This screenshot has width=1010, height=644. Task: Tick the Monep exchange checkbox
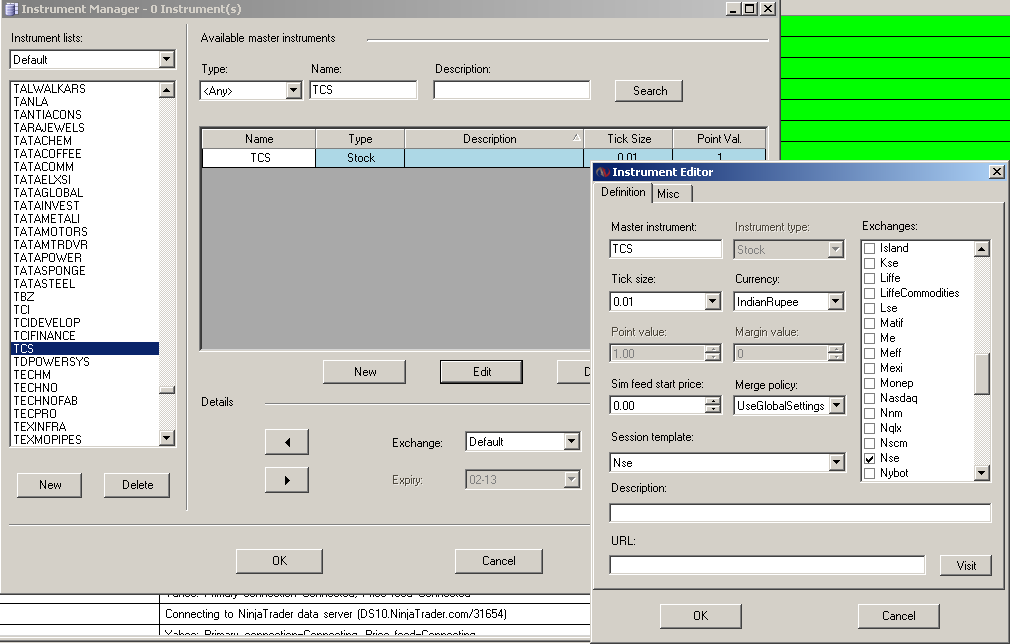[869, 383]
